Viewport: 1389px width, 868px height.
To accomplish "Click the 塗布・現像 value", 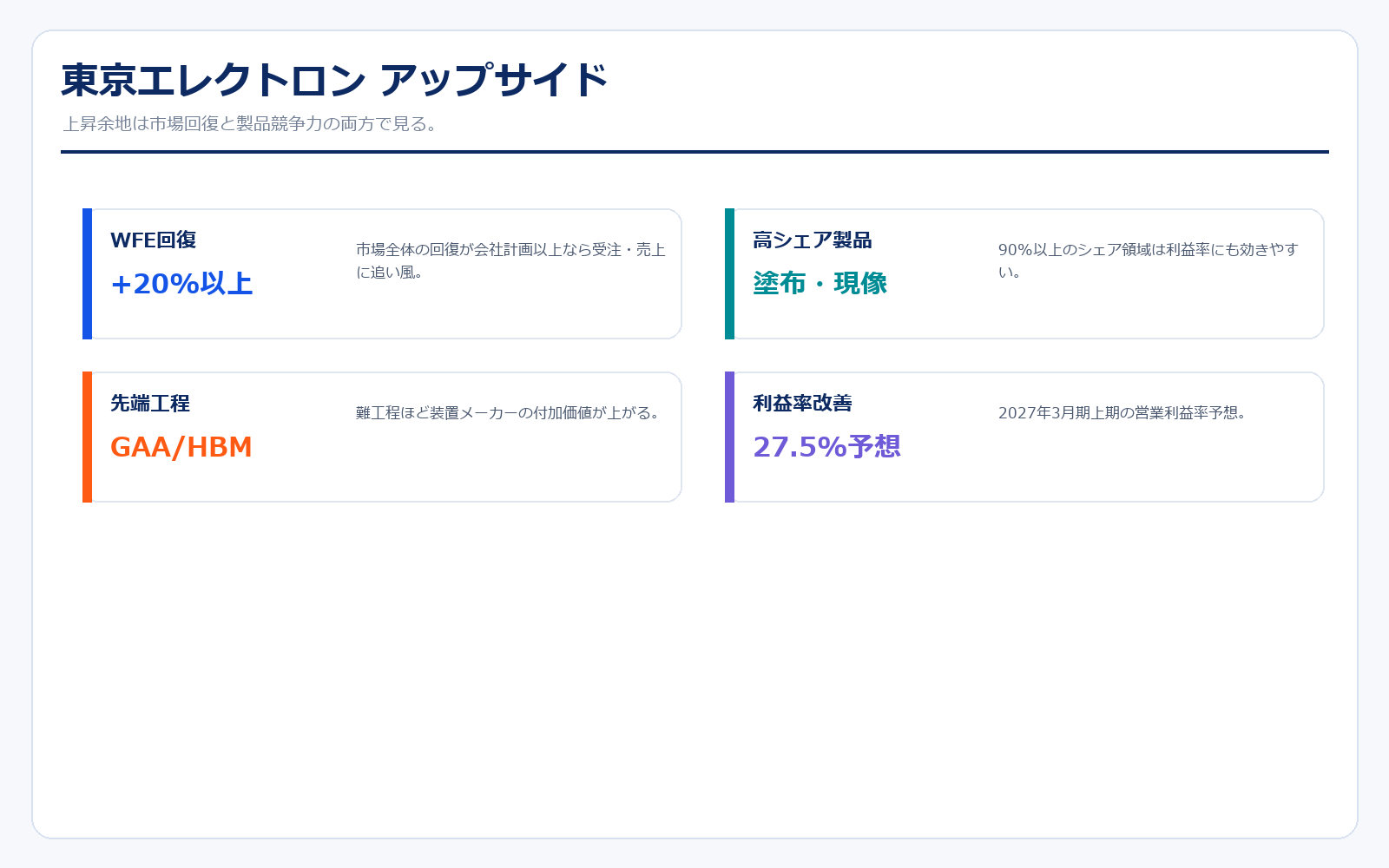I will point(820,284).
